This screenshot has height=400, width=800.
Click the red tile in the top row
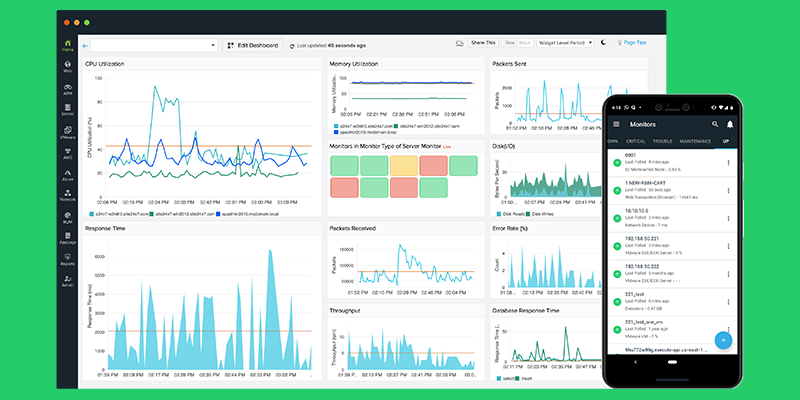tap(433, 166)
